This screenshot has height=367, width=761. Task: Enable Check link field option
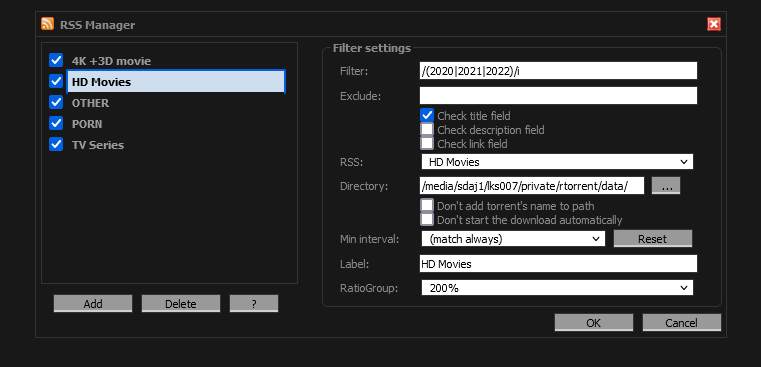pyautogui.click(x=427, y=144)
